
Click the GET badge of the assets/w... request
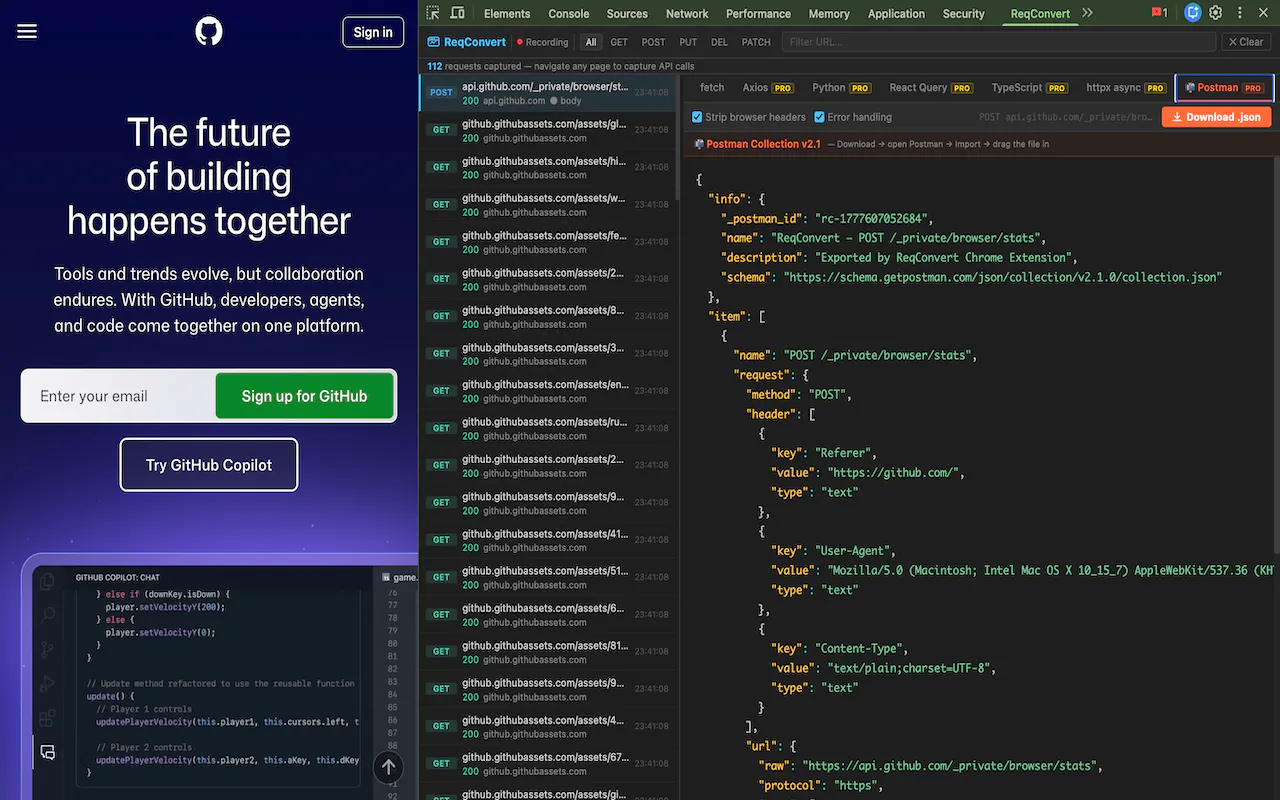pyautogui.click(x=441, y=204)
